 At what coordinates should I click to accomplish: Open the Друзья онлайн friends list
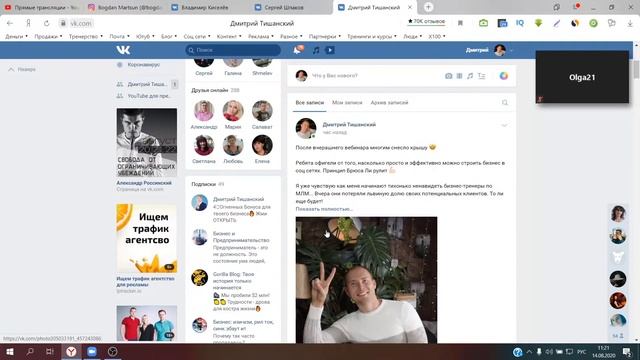click(x=215, y=90)
